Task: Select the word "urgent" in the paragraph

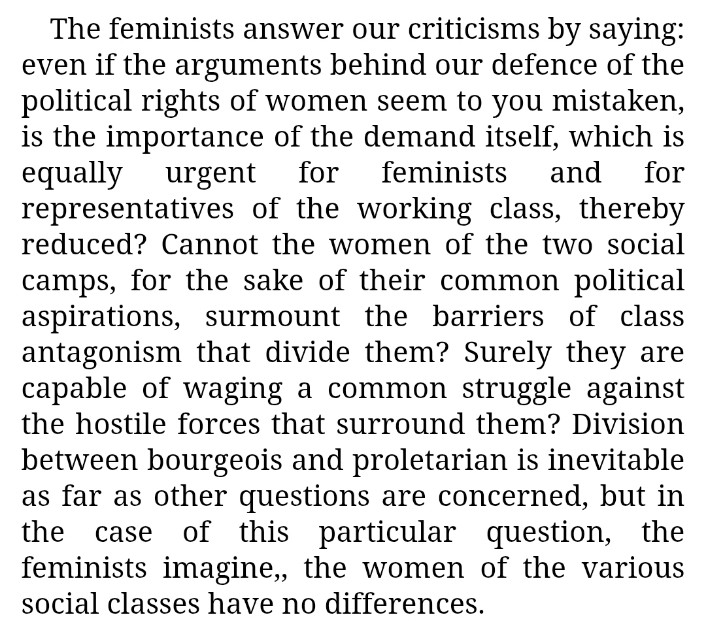Action: [x=211, y=175]
